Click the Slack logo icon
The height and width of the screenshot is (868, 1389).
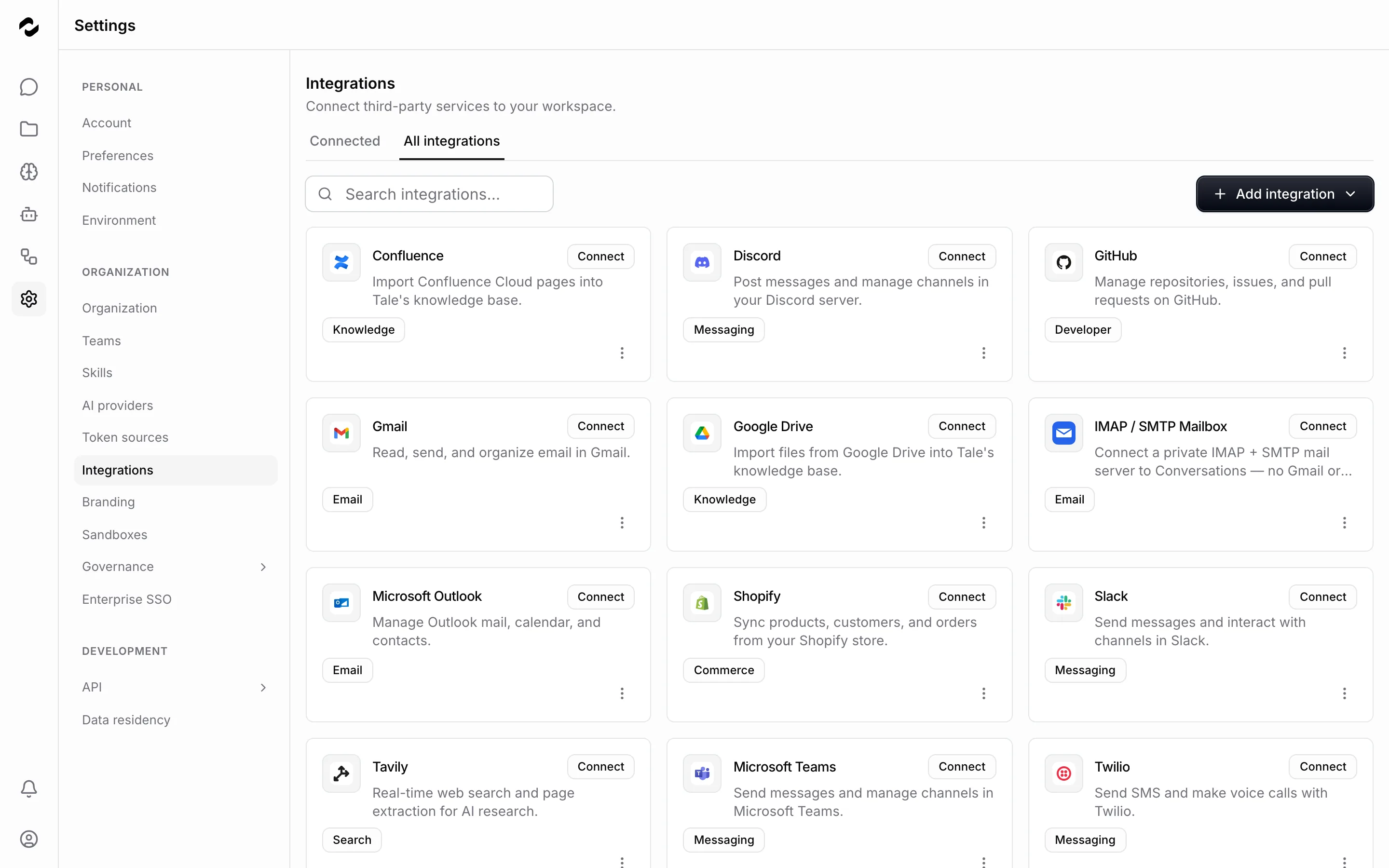coord(1063,603)
